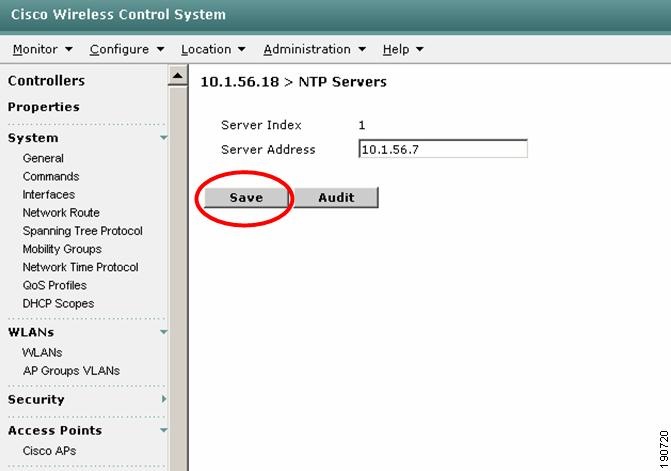
Task: Open the Administration menu
Action: point(314,50)
